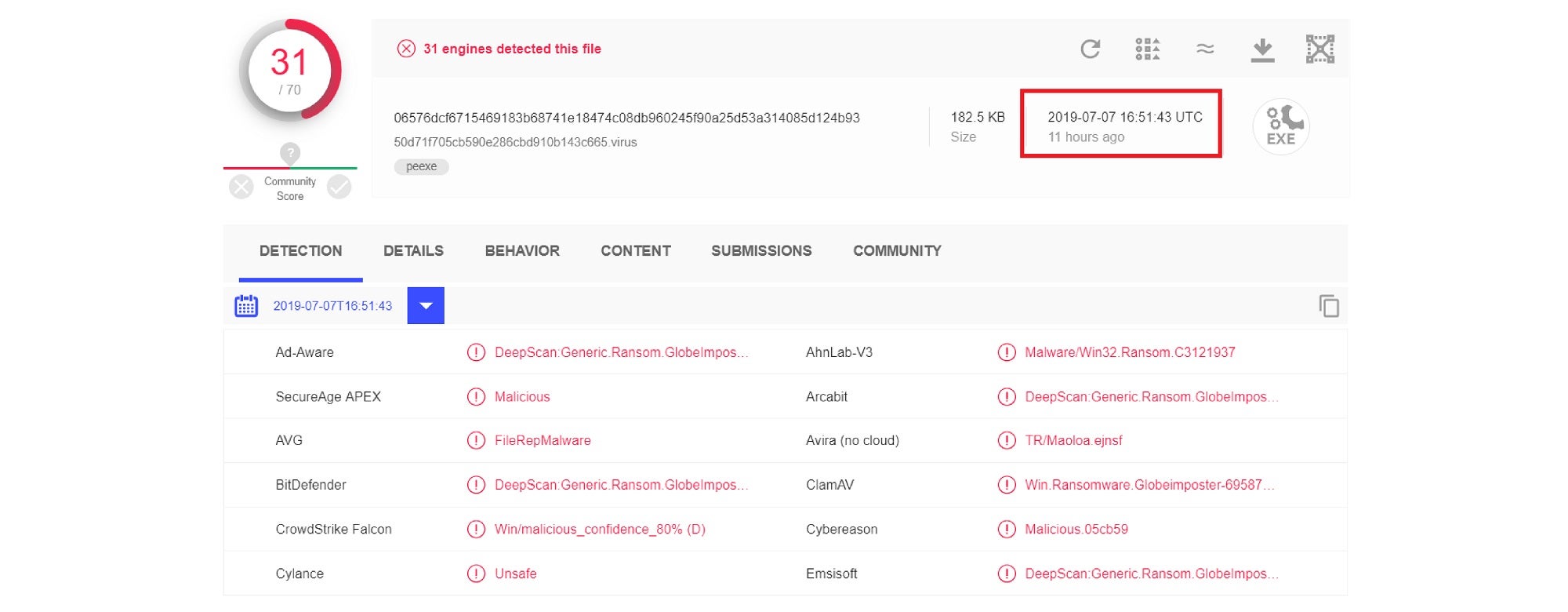Image resolution: width=1568 pixels, height=612 pixels.
Task: Click the Cylance alert icon
Action: 476,574
